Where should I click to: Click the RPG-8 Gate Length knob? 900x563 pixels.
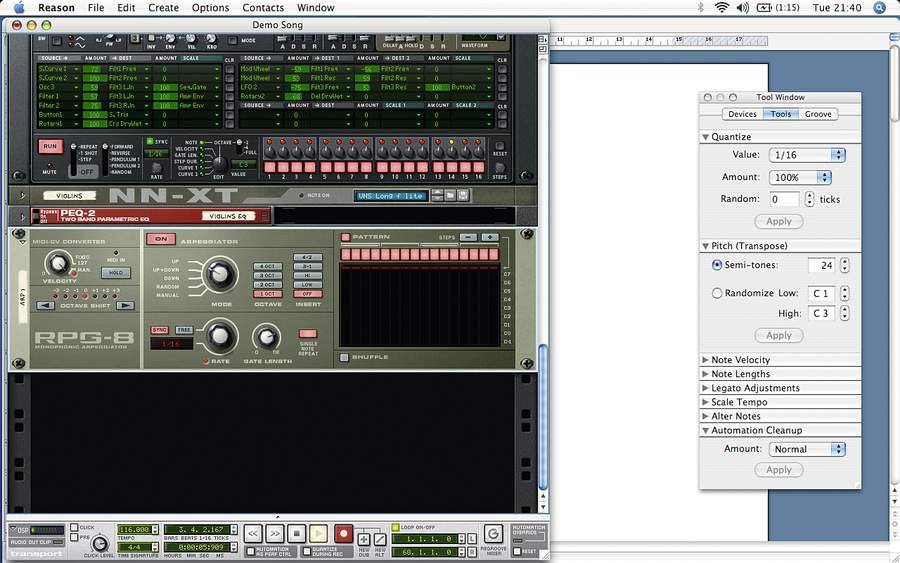[x=267, y=337]
